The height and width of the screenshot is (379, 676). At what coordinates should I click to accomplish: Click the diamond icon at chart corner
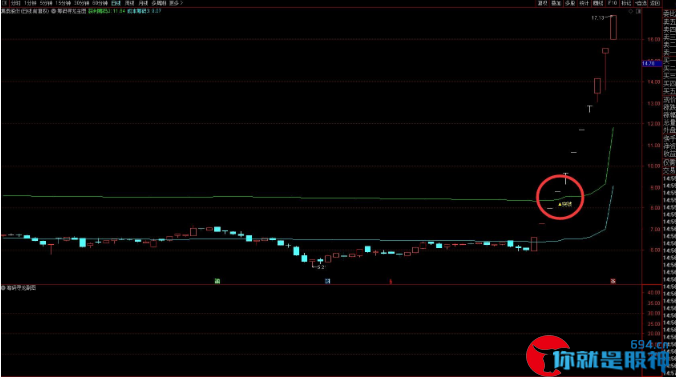coord(631,11)
